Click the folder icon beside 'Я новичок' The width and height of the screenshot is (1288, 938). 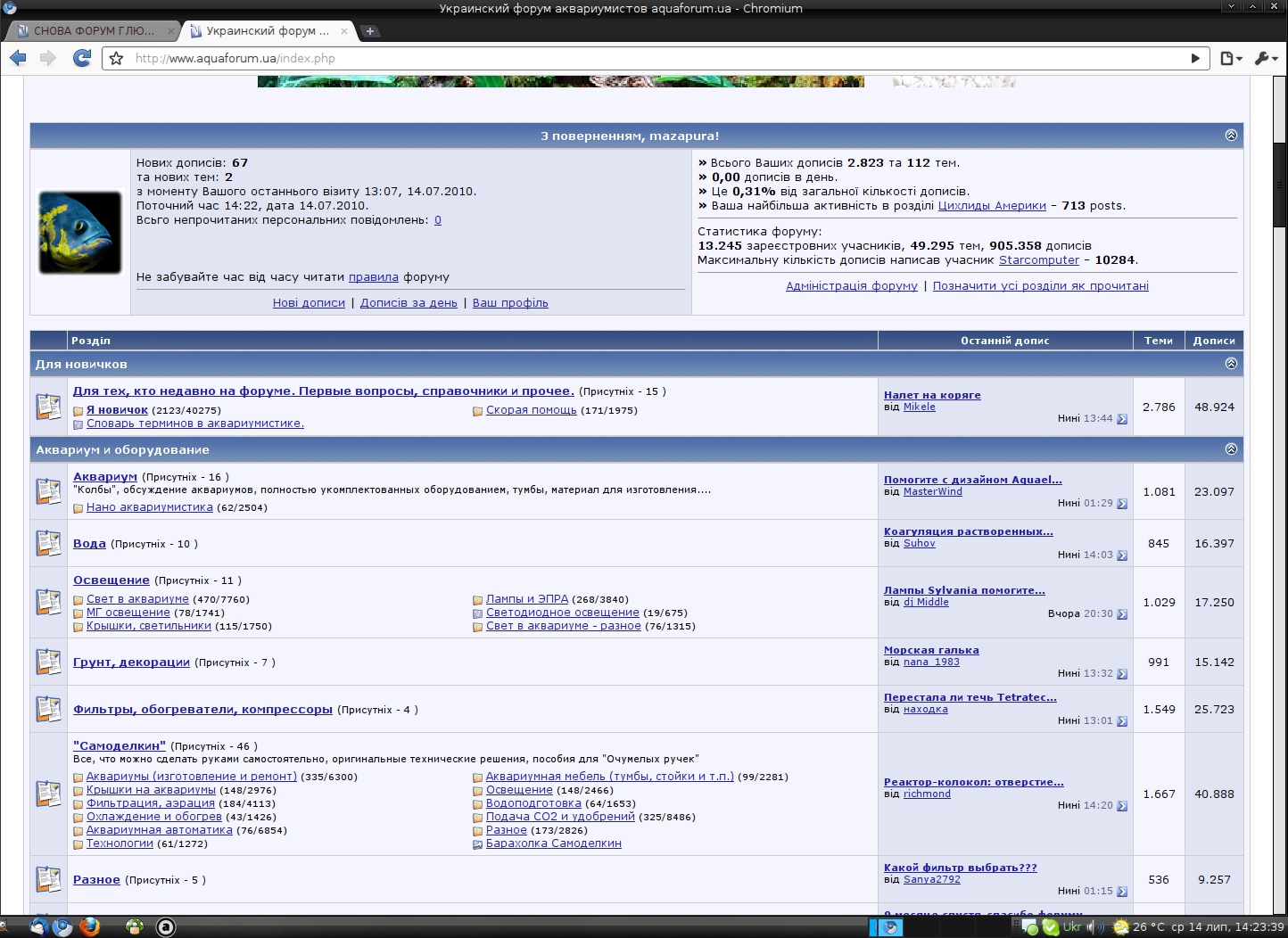(x=78, y=411)
